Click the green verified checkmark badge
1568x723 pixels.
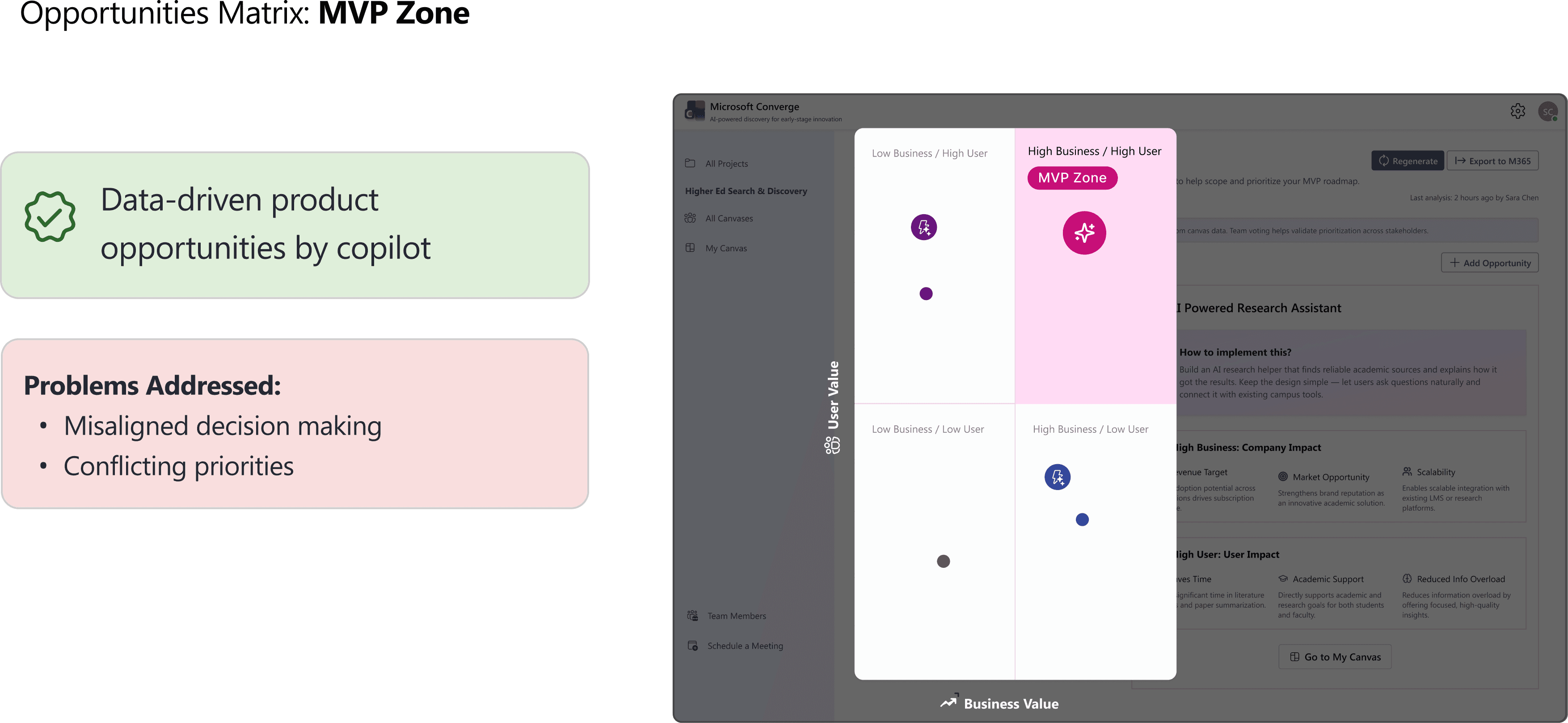pyautogui.click(x=50, y=216)
